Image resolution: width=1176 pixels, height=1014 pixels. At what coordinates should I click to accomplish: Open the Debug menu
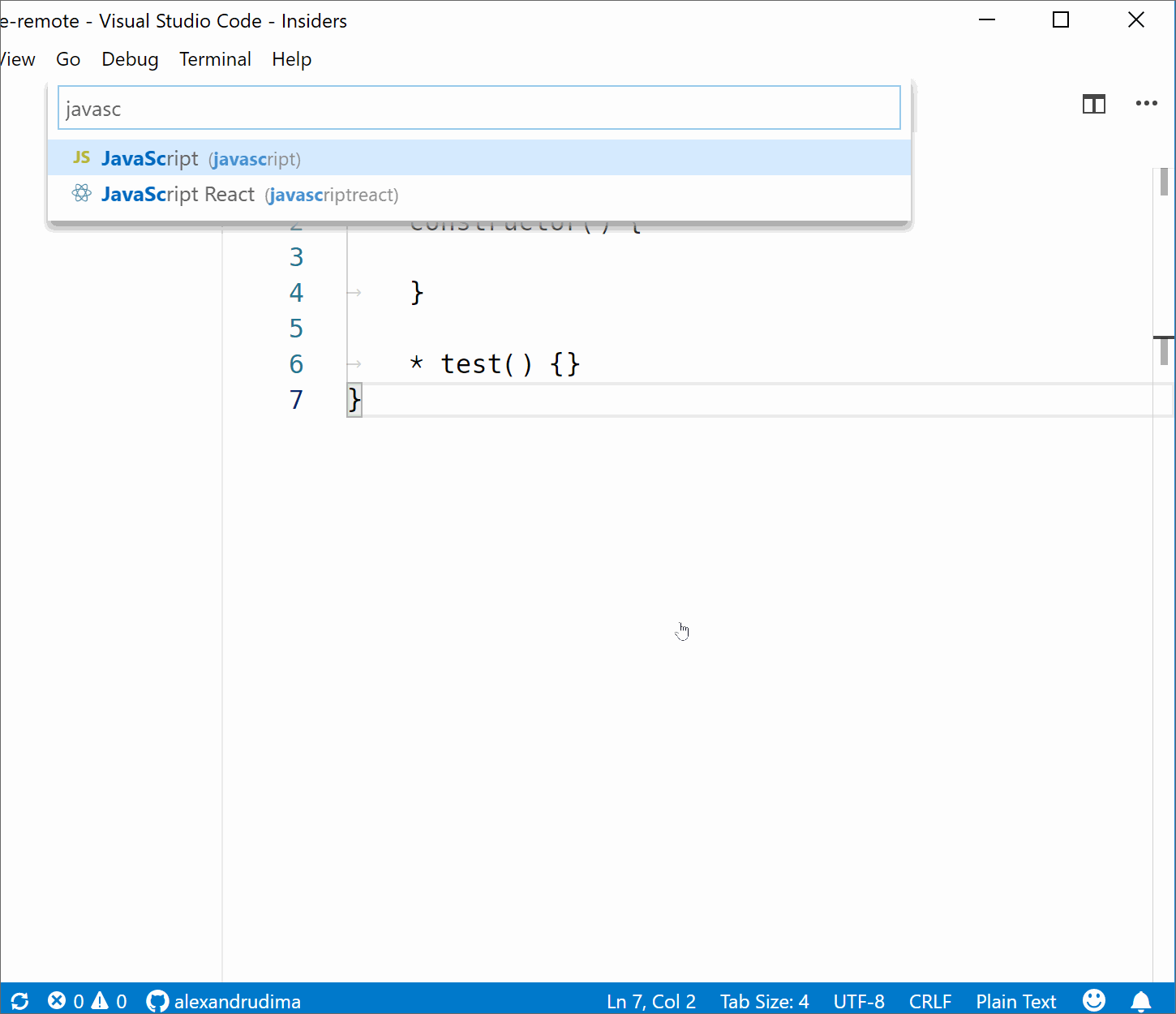(130, 59)
